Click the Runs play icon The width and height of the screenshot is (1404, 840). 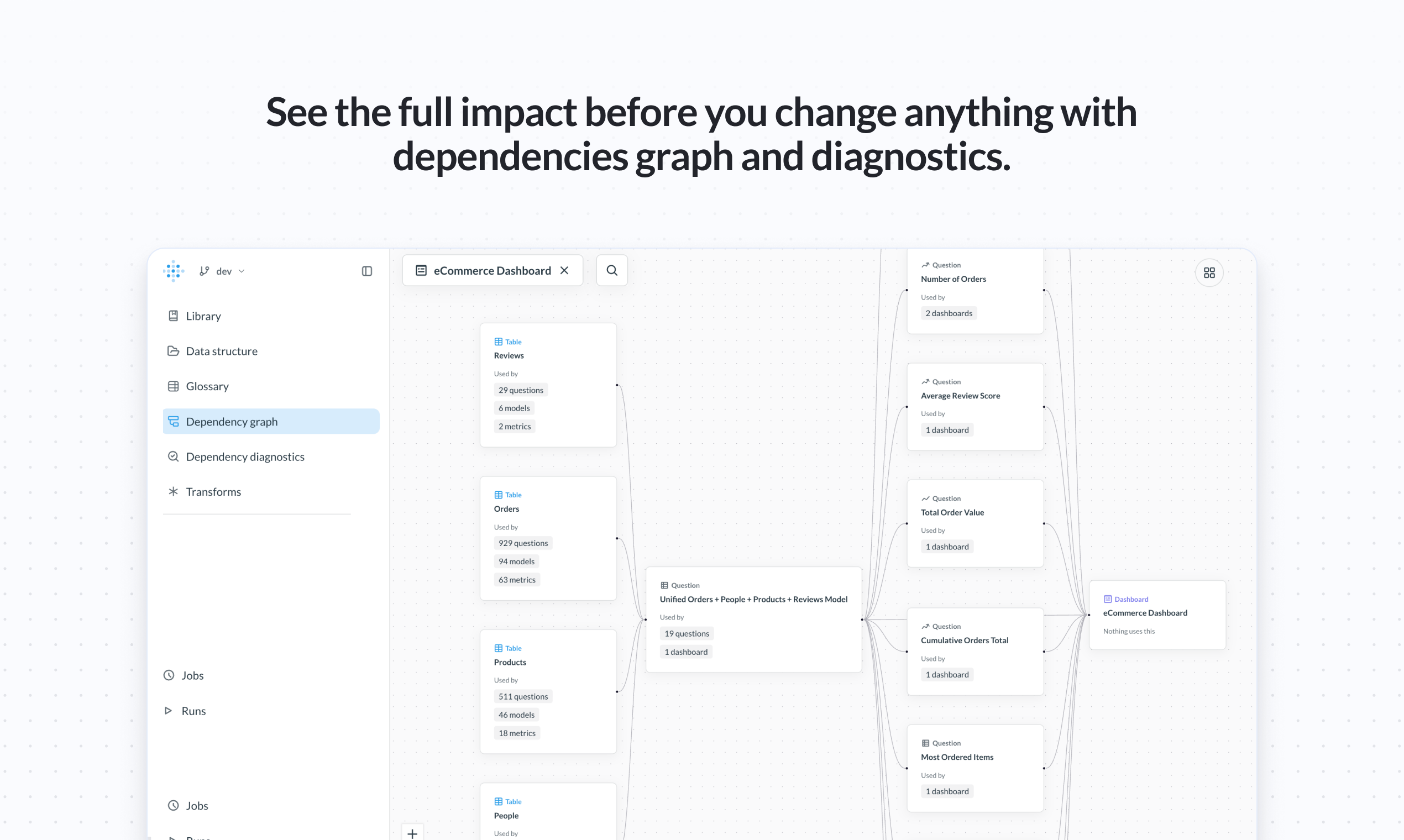click(x=168, y=710)
